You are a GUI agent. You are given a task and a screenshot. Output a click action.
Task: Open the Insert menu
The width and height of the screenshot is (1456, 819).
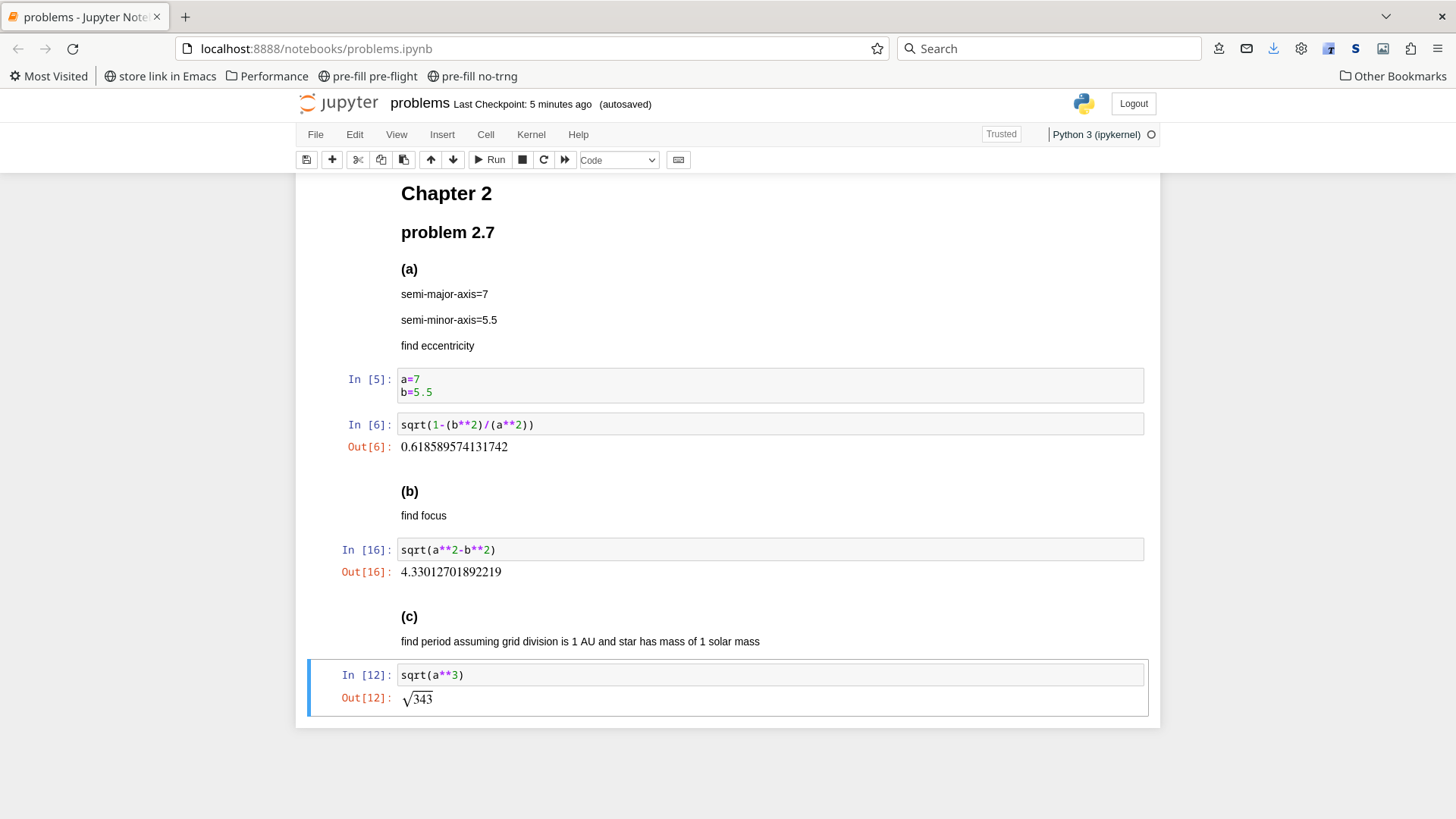coord(442,135)
